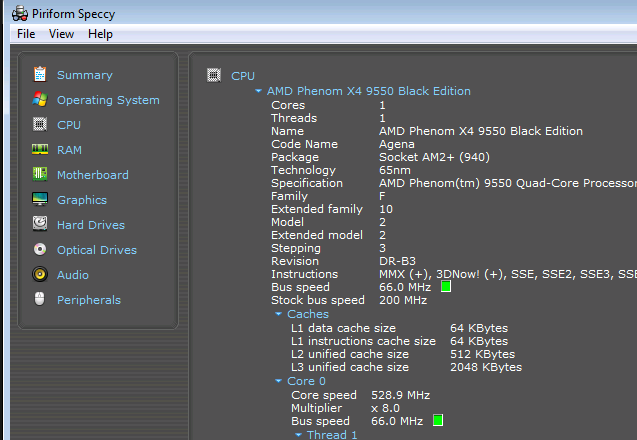Image resolution: width=637 pixels, height=440 pixels.
Task: Select the Code Name value Agena
Action: (x=397, y=144)
